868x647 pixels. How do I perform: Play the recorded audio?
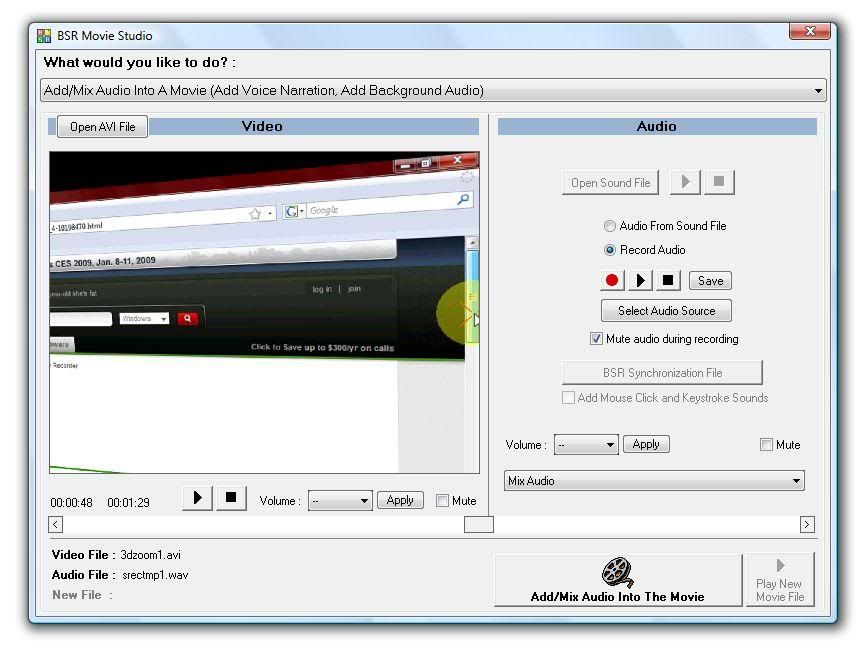point(640,281)
